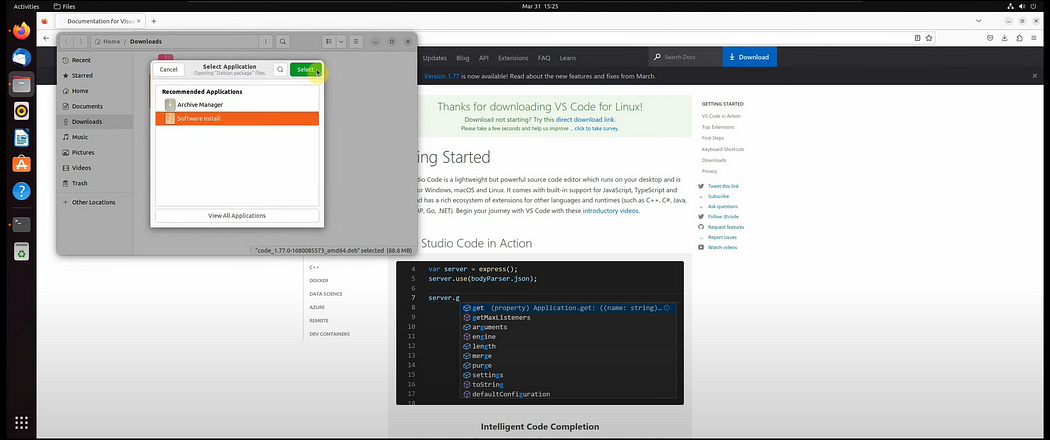Image resolution: width=1050 pixels, height=440 pixels.
Task: Go to Keyboard Shortcuts in page outline
Action: pyautogui.click(x=723, y=149)
